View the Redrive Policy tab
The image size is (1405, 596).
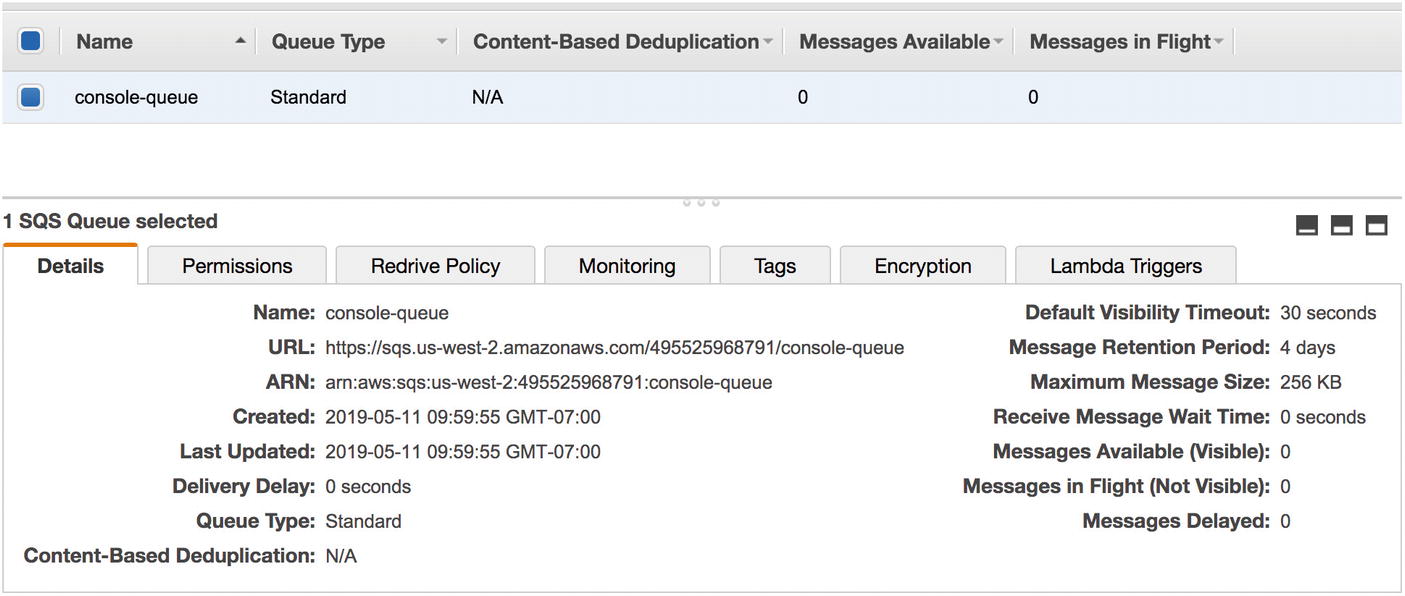(434, 265)
